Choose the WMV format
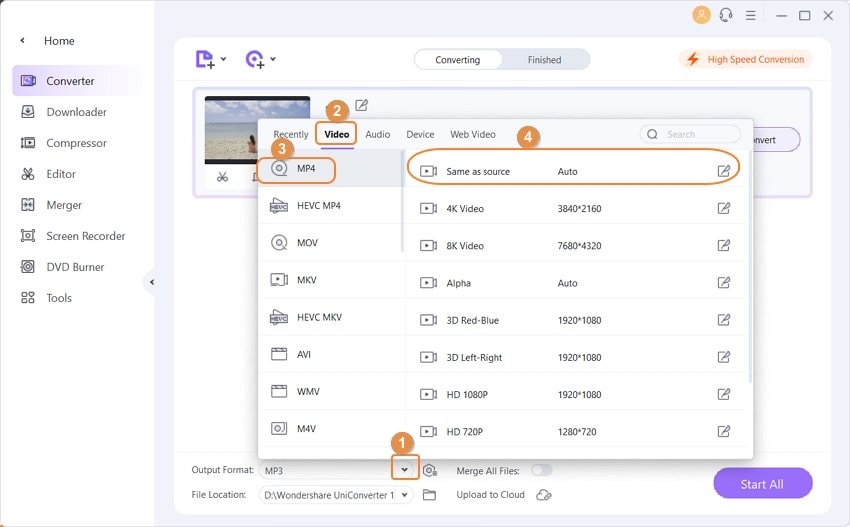Image resolution: width=850 pixels, height=527 pixels. point(331,391)
